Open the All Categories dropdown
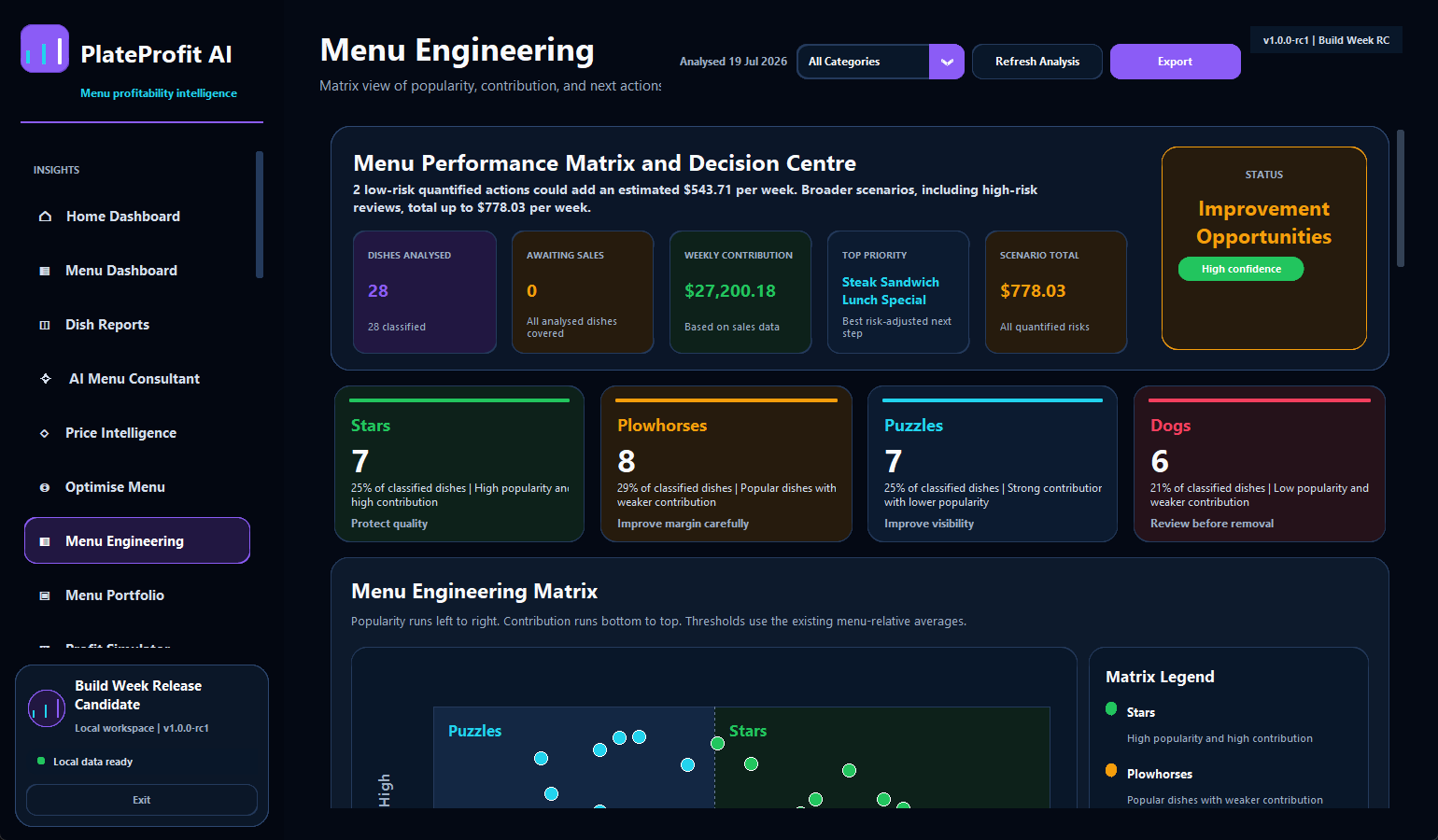The image size is (1438, 840). point(881,62)
